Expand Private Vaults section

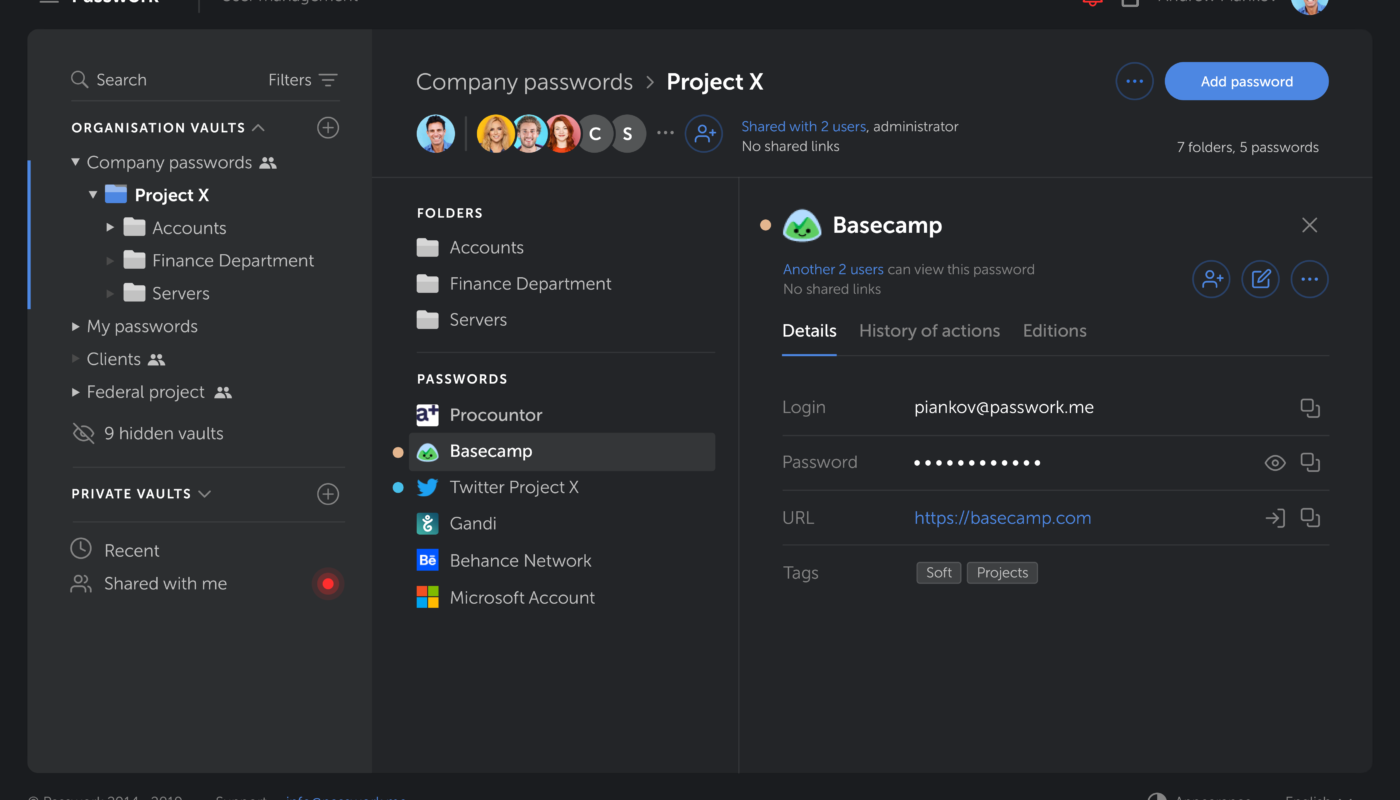click(x=205, y=494)
